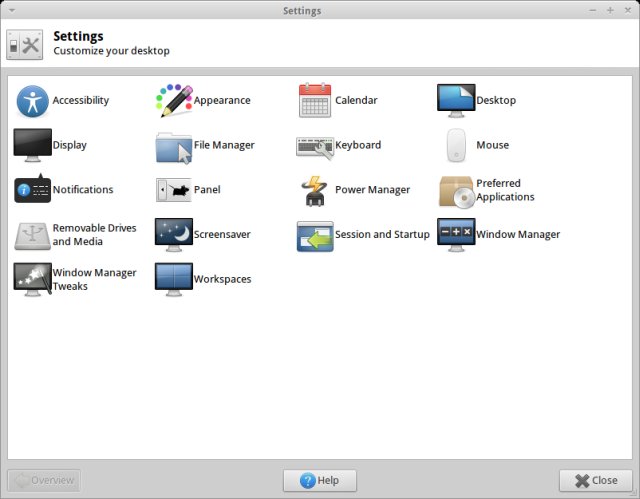Close the window via title bar X
640x499 pixels.
tap(628, 11)
